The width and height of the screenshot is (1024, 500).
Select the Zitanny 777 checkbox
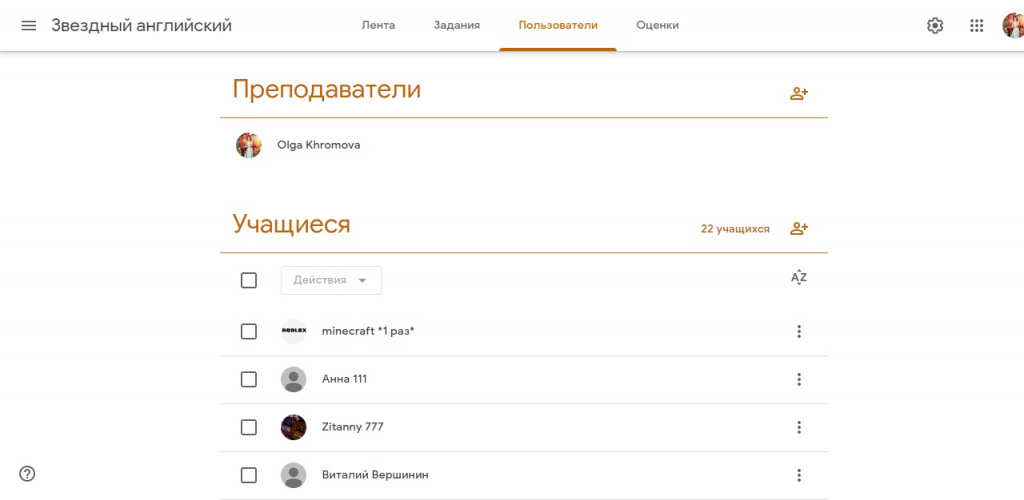[x=249, y=427]
